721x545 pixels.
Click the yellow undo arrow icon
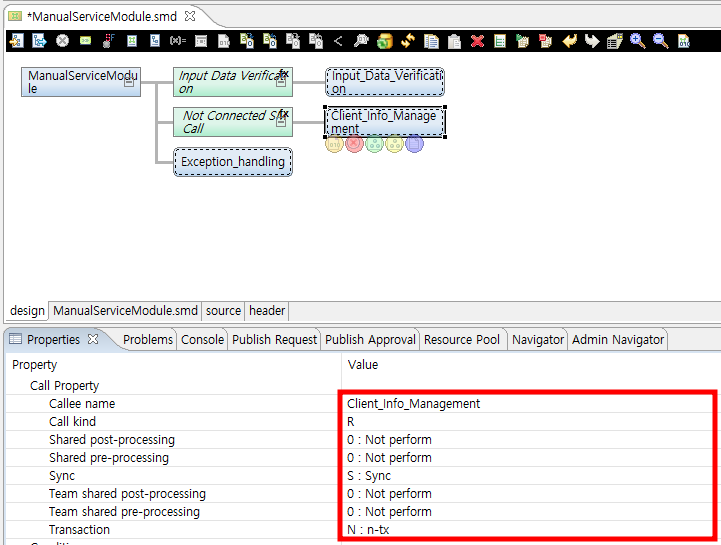point(569,41)
